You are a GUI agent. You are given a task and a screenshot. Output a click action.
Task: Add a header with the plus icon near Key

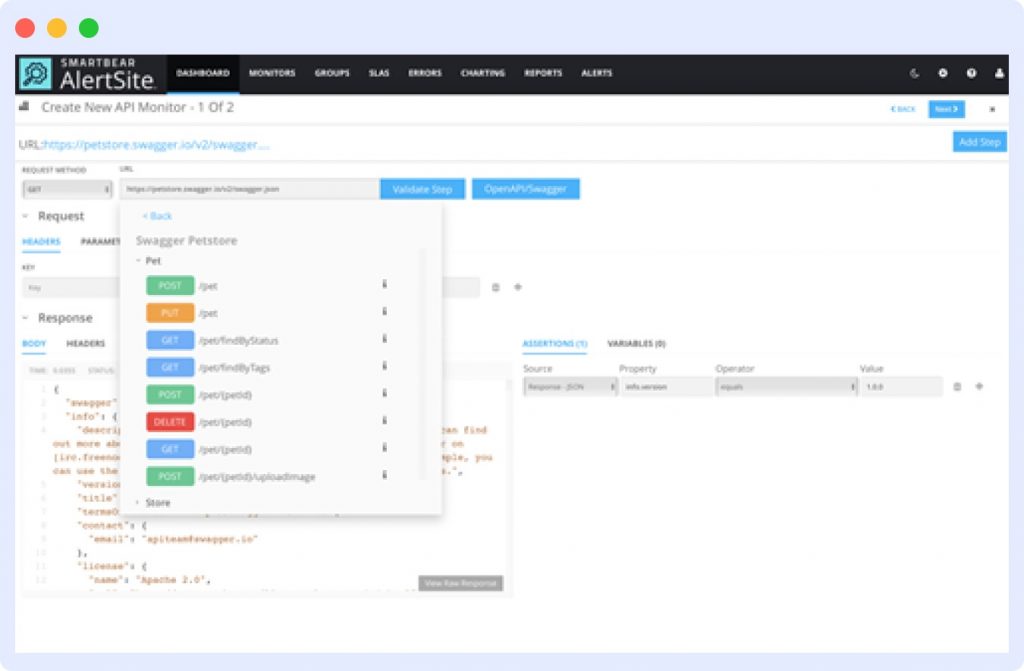point(518,287)
